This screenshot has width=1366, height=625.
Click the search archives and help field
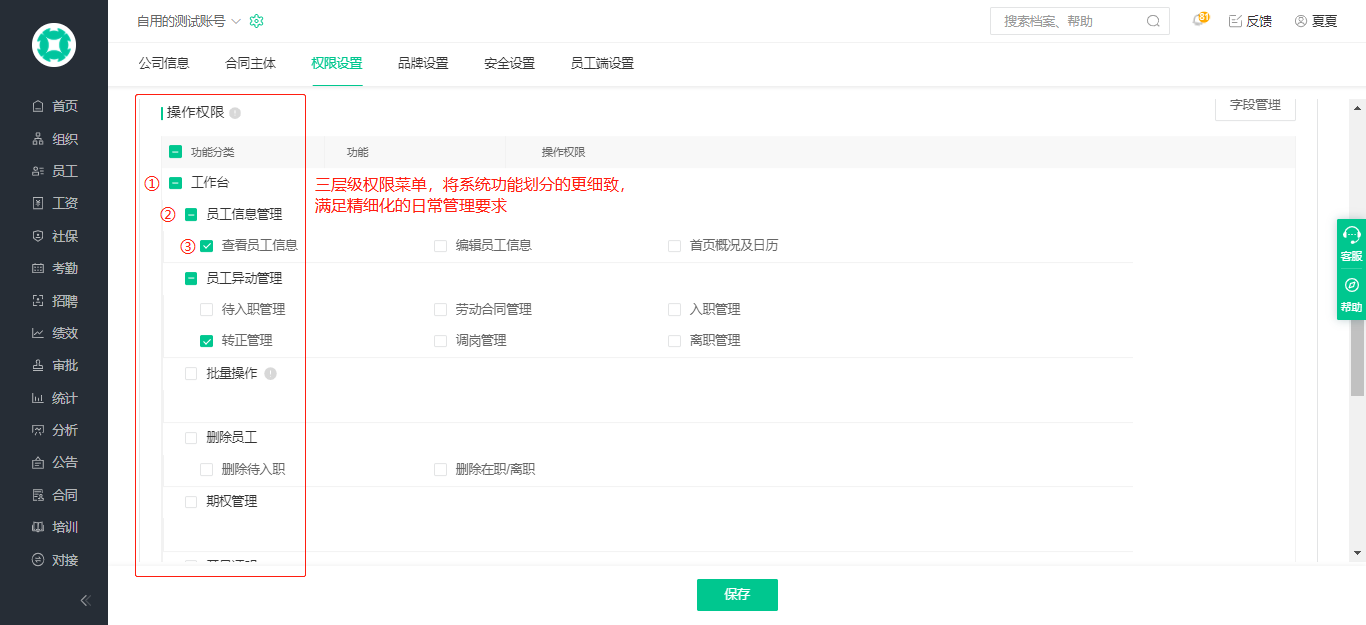[1070, 21]
